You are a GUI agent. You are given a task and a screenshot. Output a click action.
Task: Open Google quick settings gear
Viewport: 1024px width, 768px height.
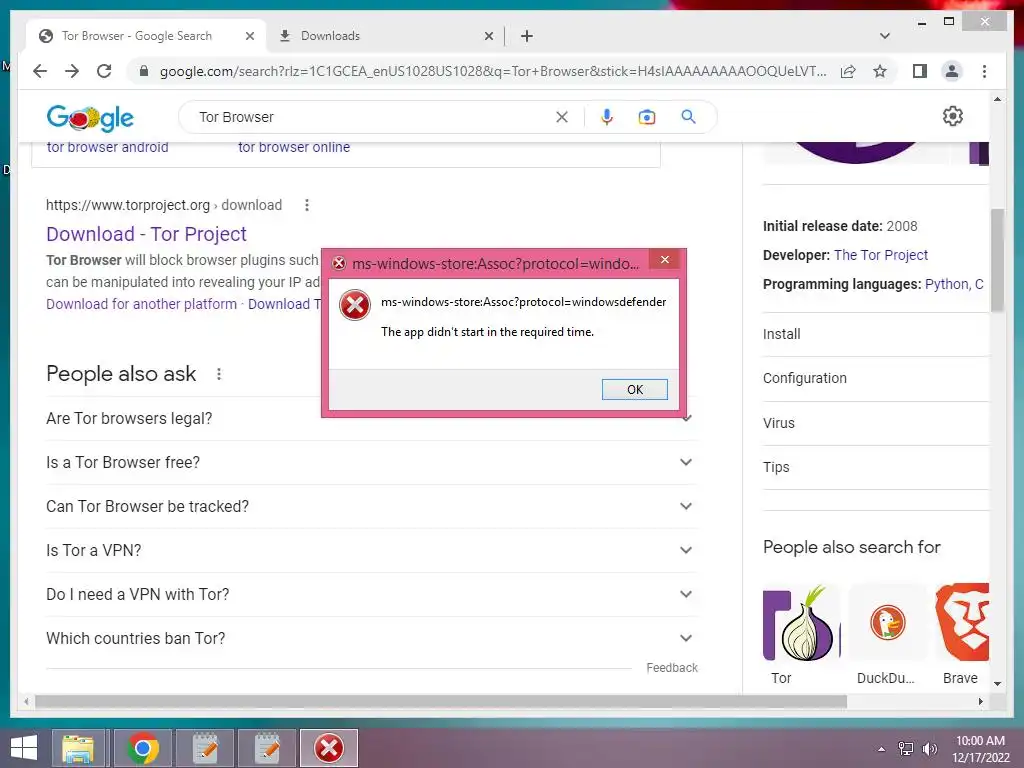click(953, 116)
